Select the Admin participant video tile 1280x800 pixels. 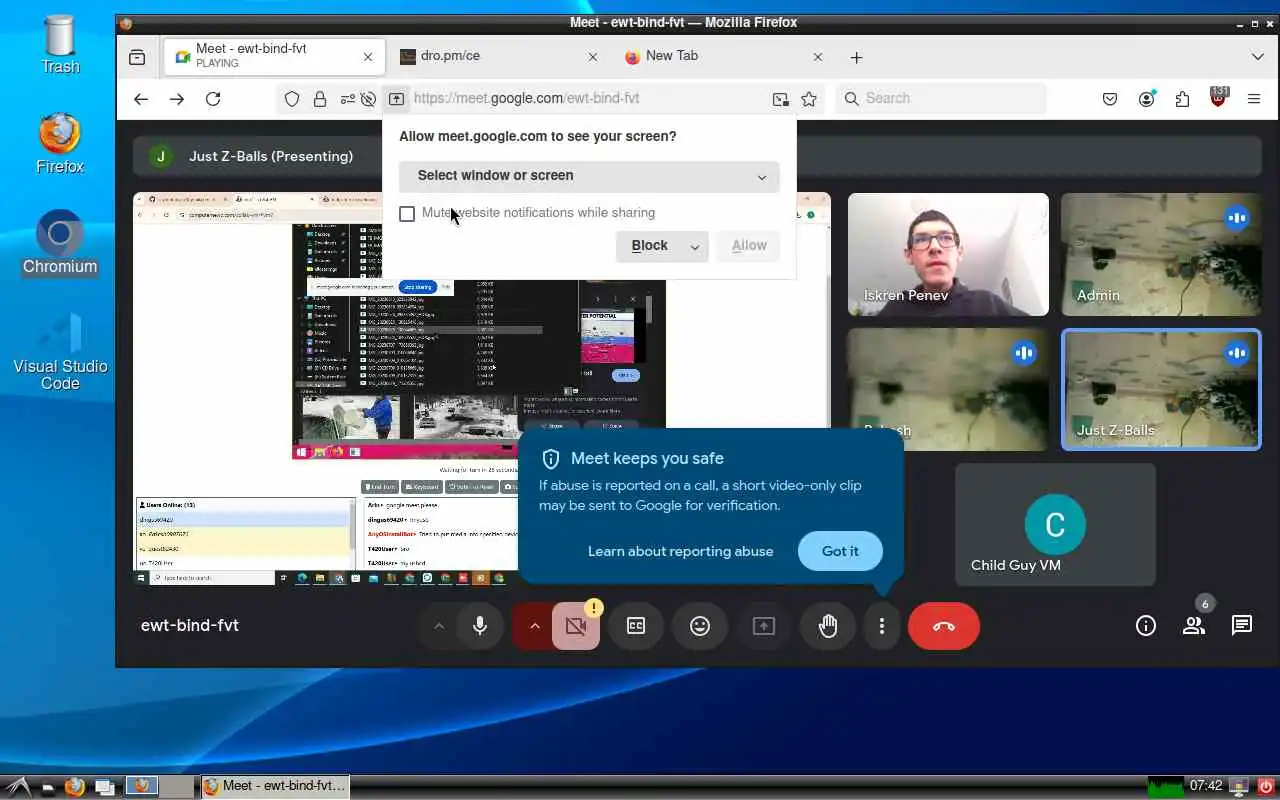point(1161,255)
